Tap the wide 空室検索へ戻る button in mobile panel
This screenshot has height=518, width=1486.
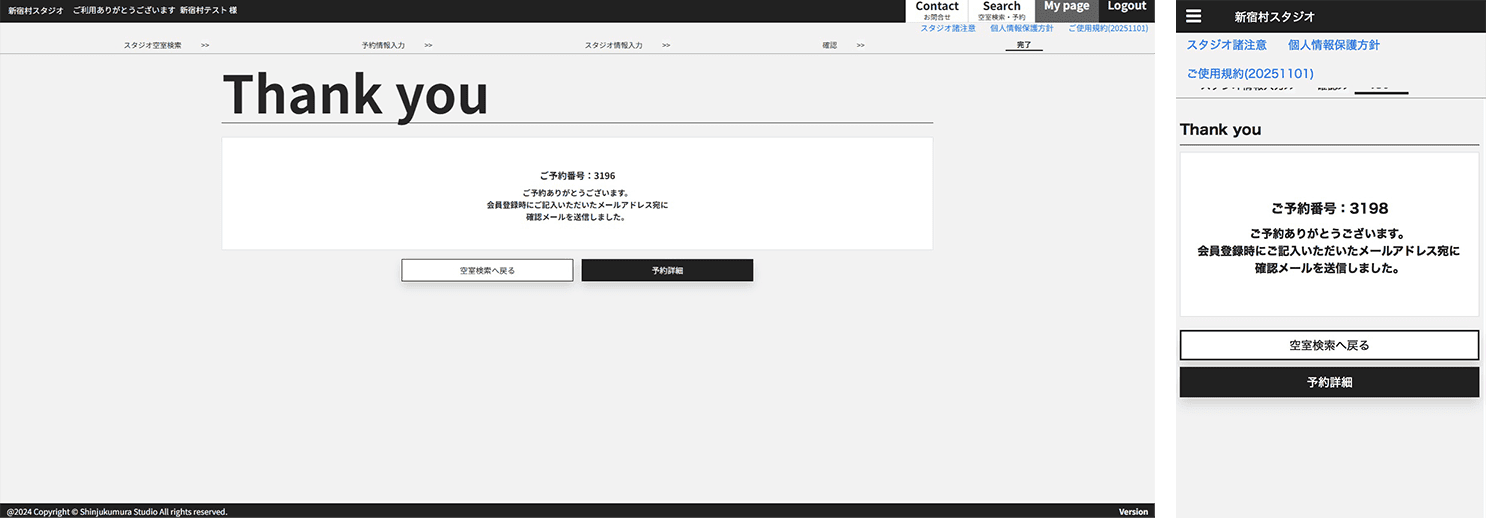click(1329, 345)
